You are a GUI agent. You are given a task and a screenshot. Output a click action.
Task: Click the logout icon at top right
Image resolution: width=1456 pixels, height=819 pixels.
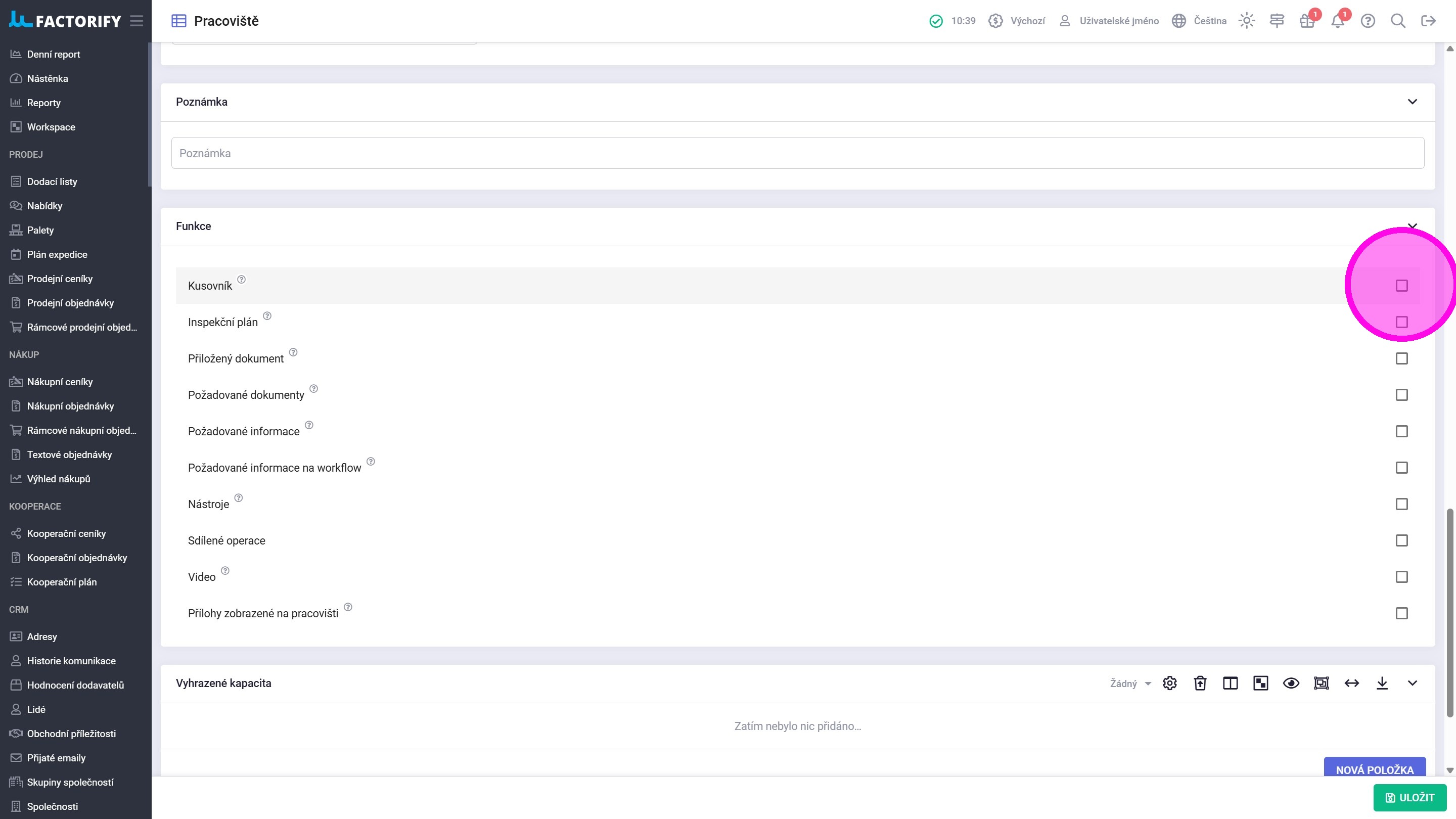tap(1428, 21)
